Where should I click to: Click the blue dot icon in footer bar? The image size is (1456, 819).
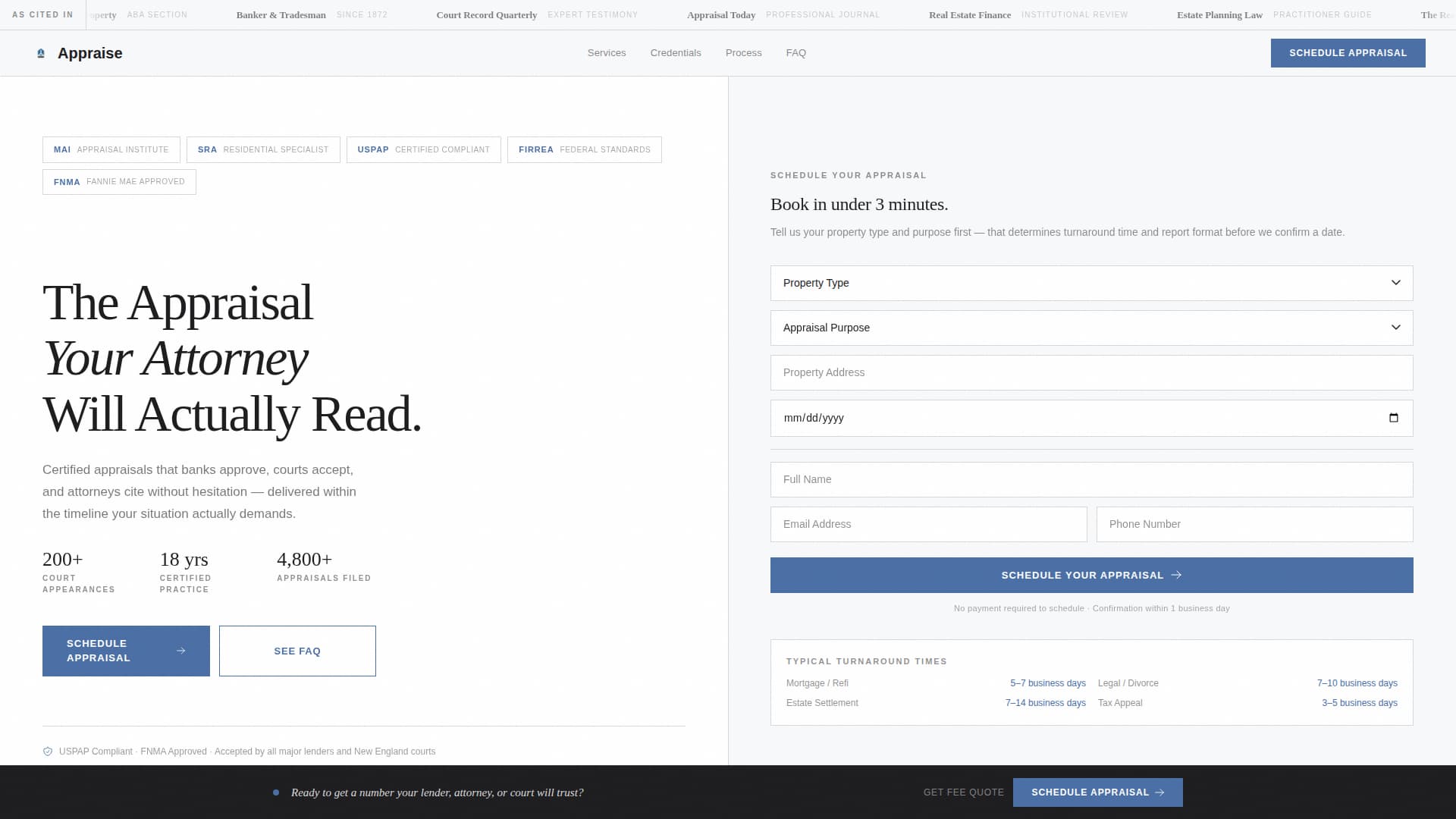275,792
